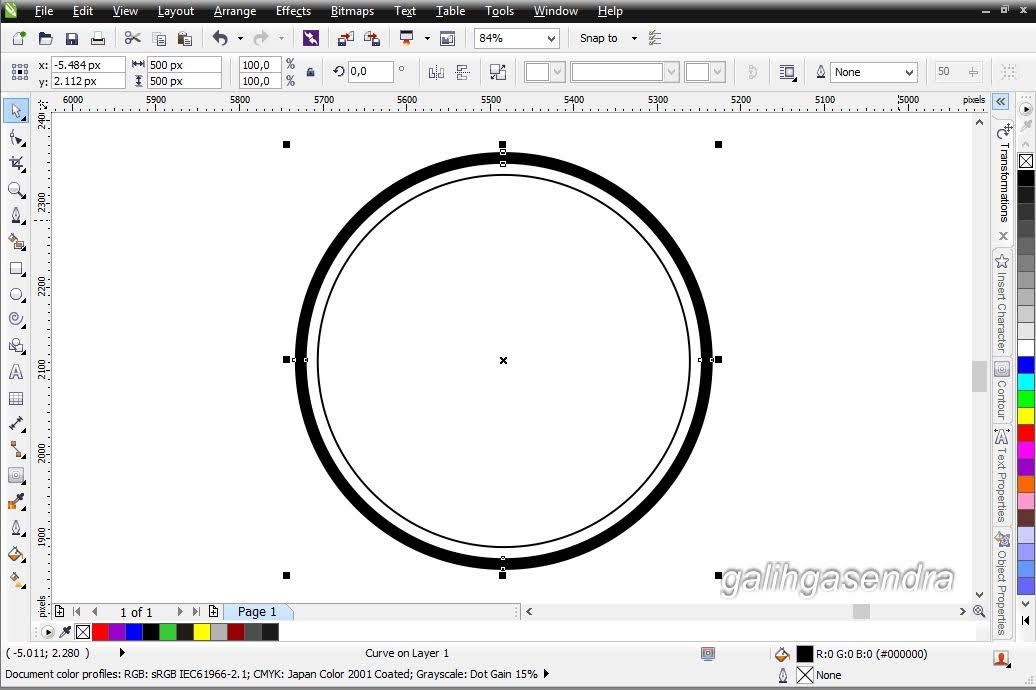Viewport: 1036px width, 690px height.
Task: Select the Connector tool
Action: [x=17, y=450]
